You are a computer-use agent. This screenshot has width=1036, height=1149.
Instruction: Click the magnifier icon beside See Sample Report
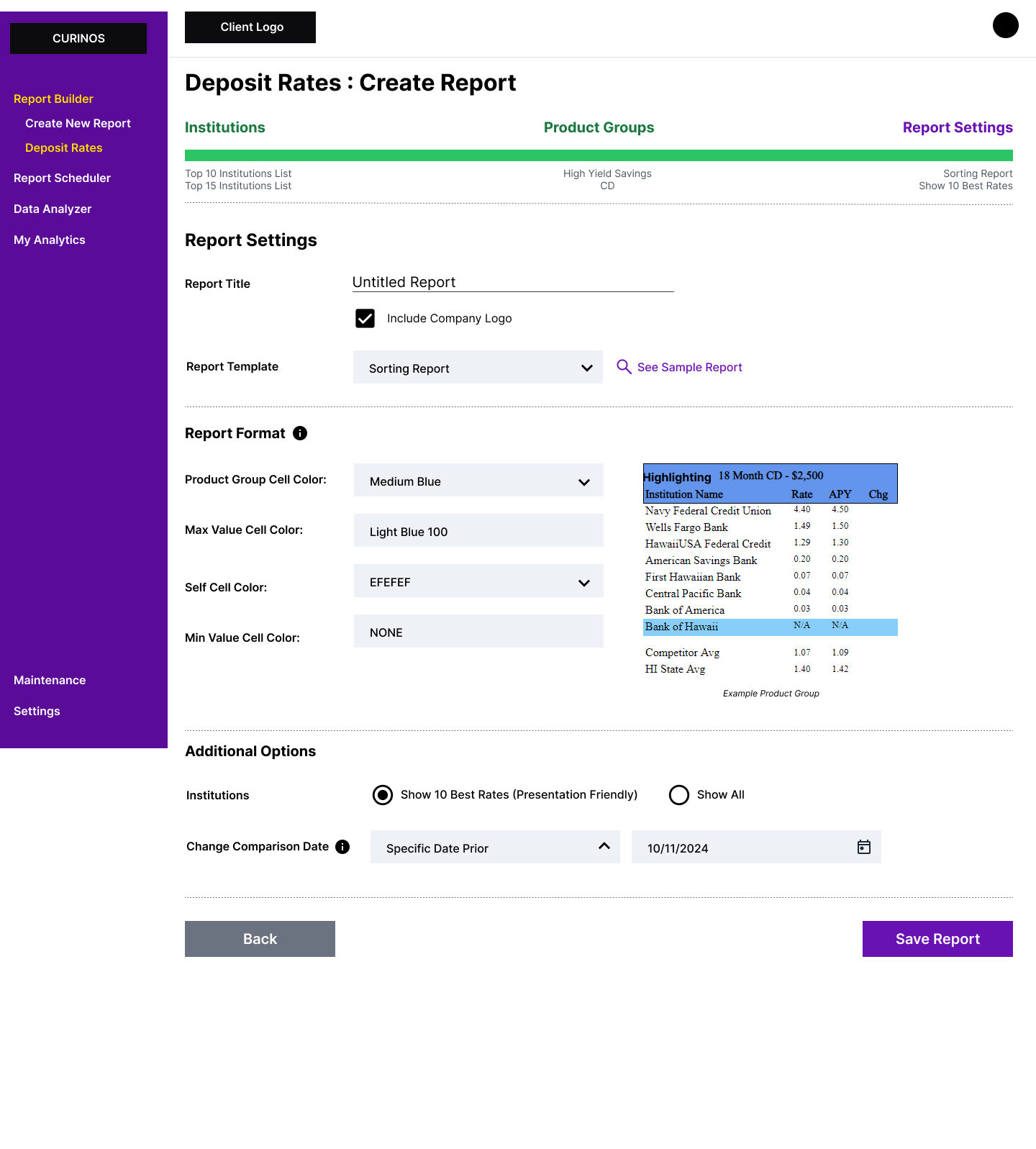[624, 367]
